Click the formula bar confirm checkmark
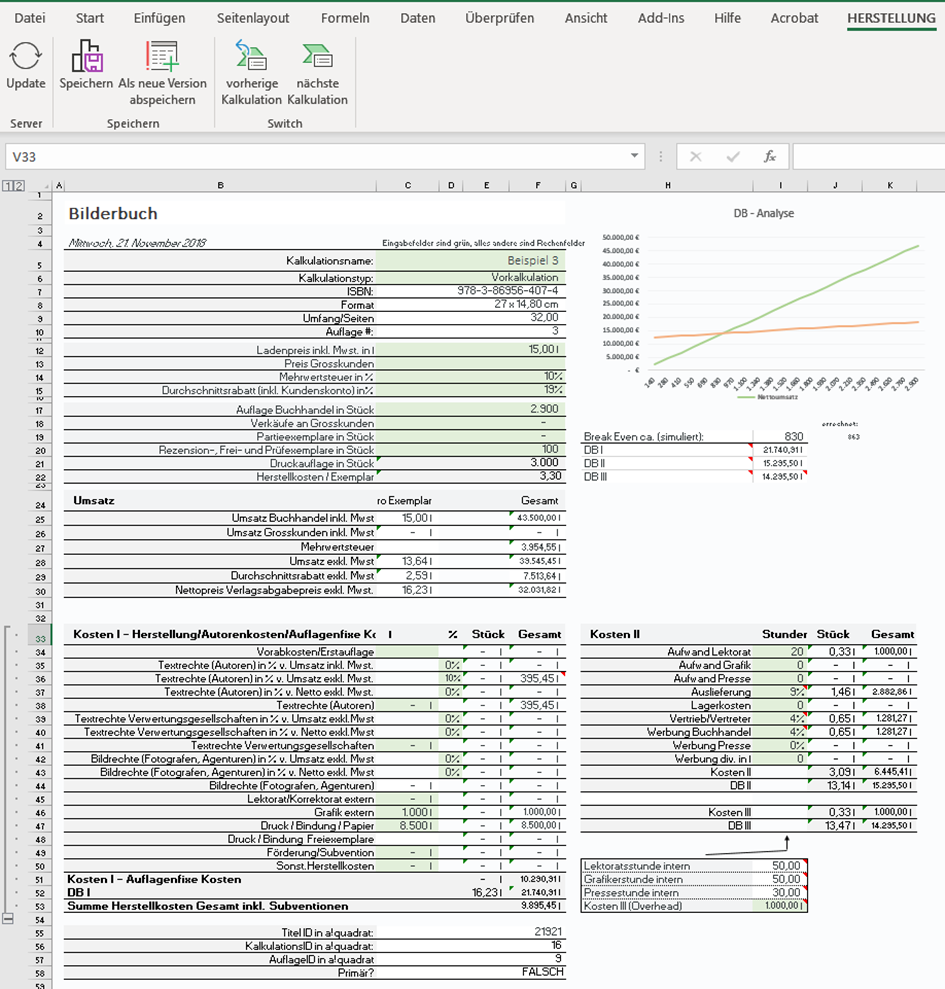The image size is (945, 989). coord(733,157)
